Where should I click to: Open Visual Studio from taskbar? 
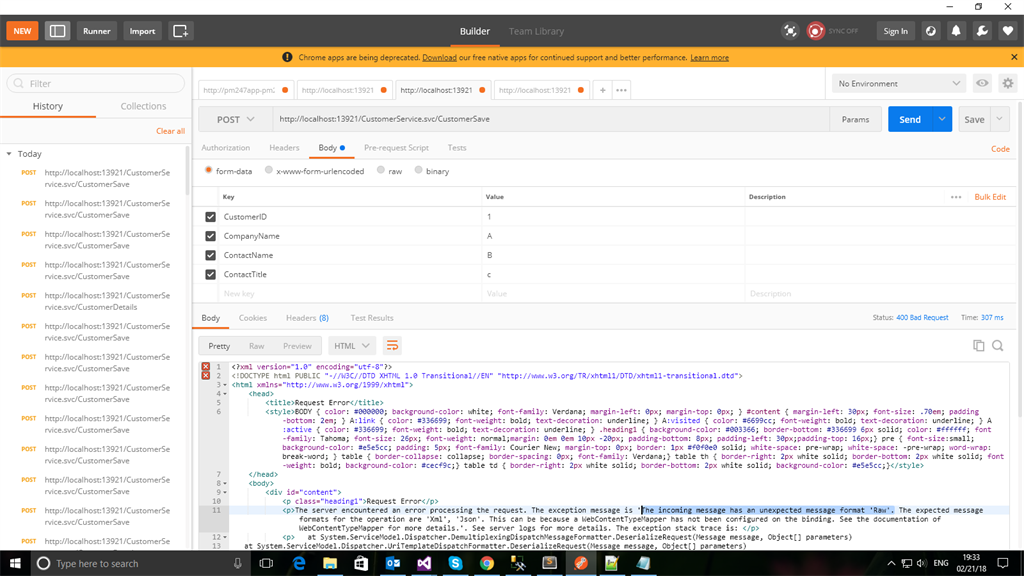point(424,563)
